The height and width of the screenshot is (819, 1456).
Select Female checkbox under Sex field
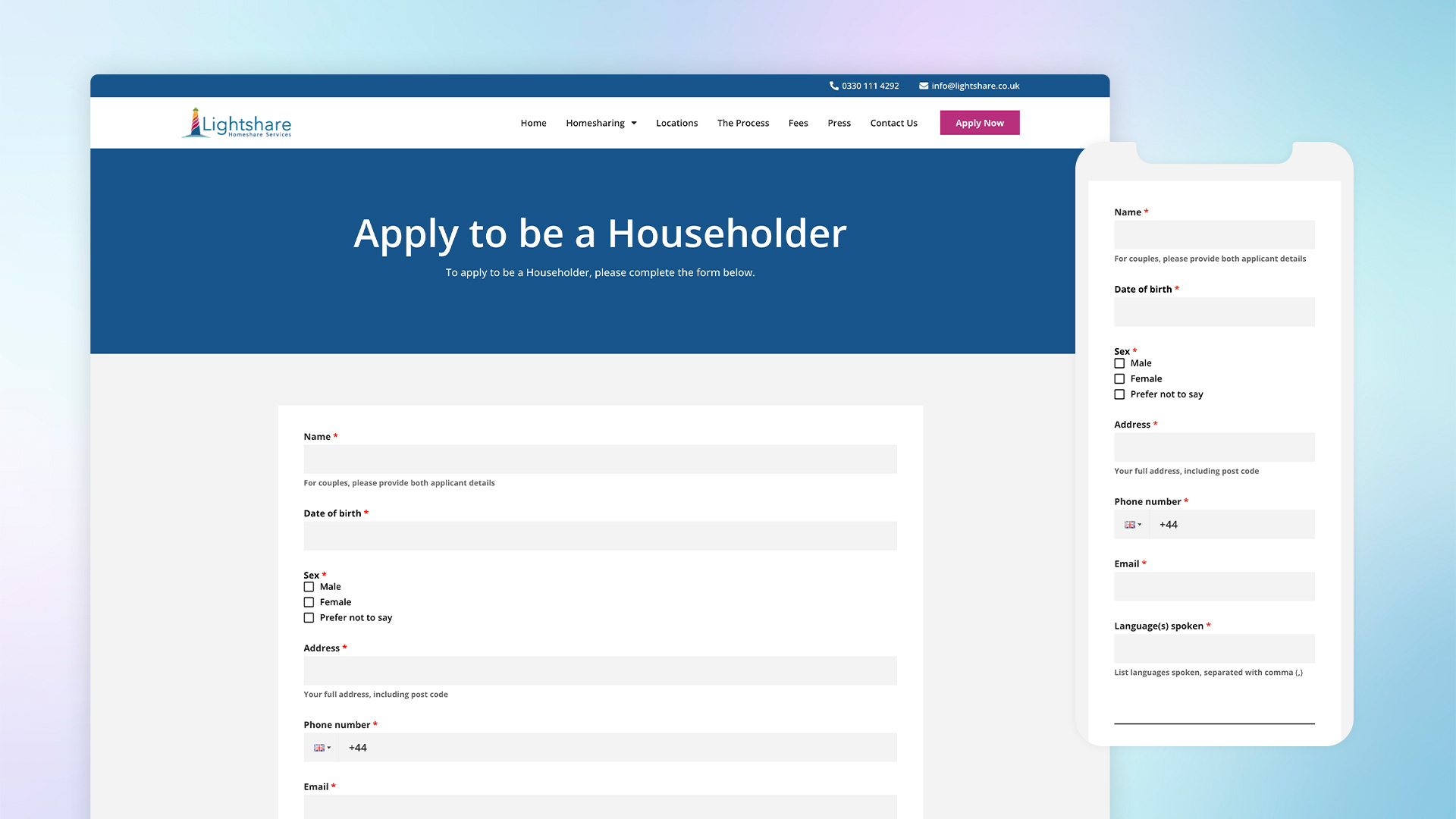pos(308,601)
